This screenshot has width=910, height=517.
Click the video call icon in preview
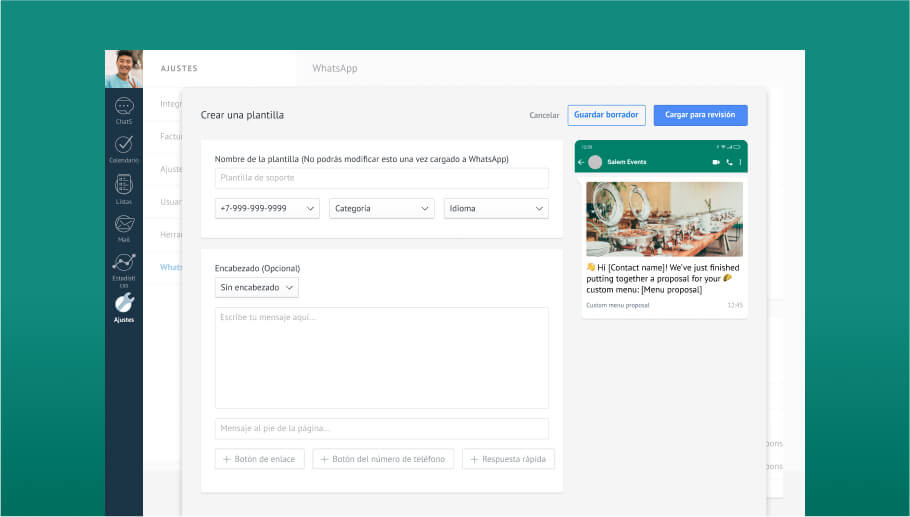716,162
